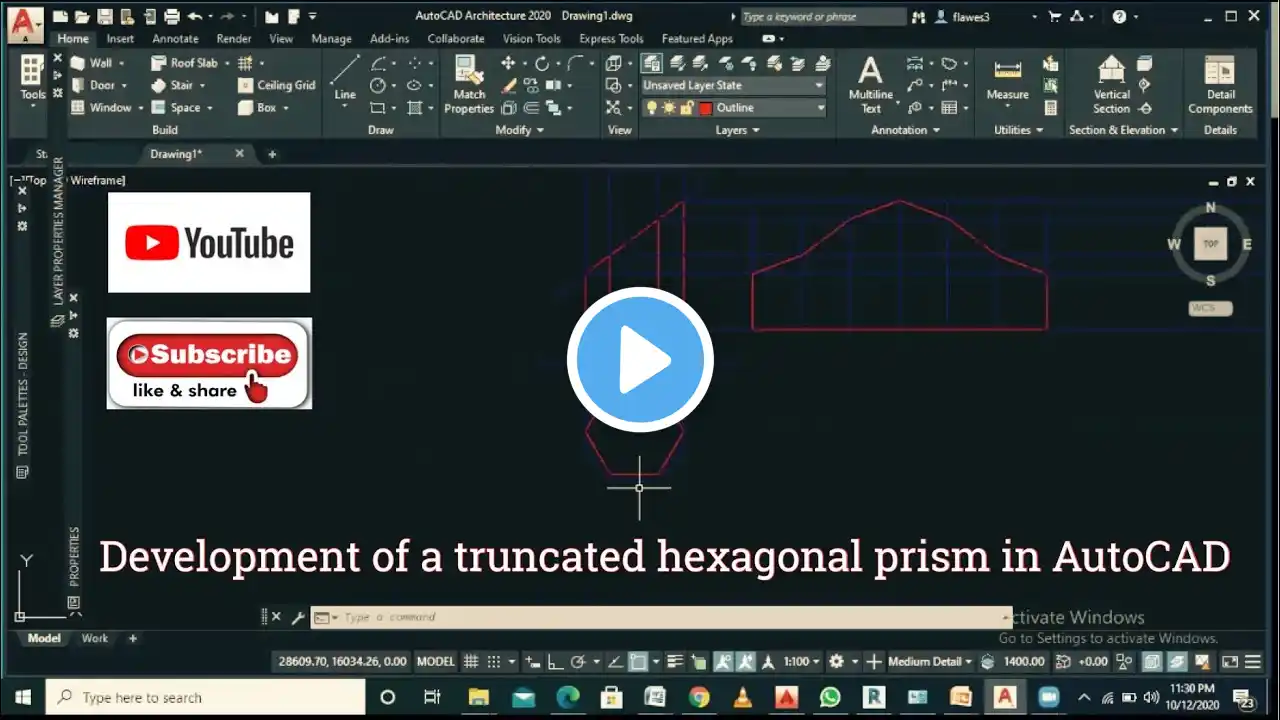
Task: Open the Layer Properties icon in Layers panel
Action: pyautogui.click(x=651, y=63)
